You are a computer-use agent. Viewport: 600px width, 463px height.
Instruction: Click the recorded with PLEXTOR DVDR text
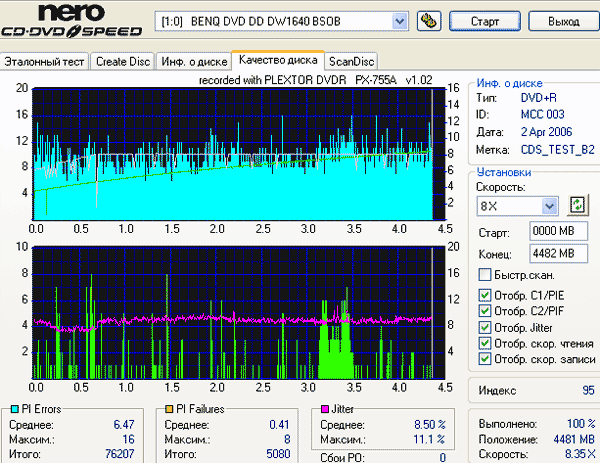pos(315,80)
